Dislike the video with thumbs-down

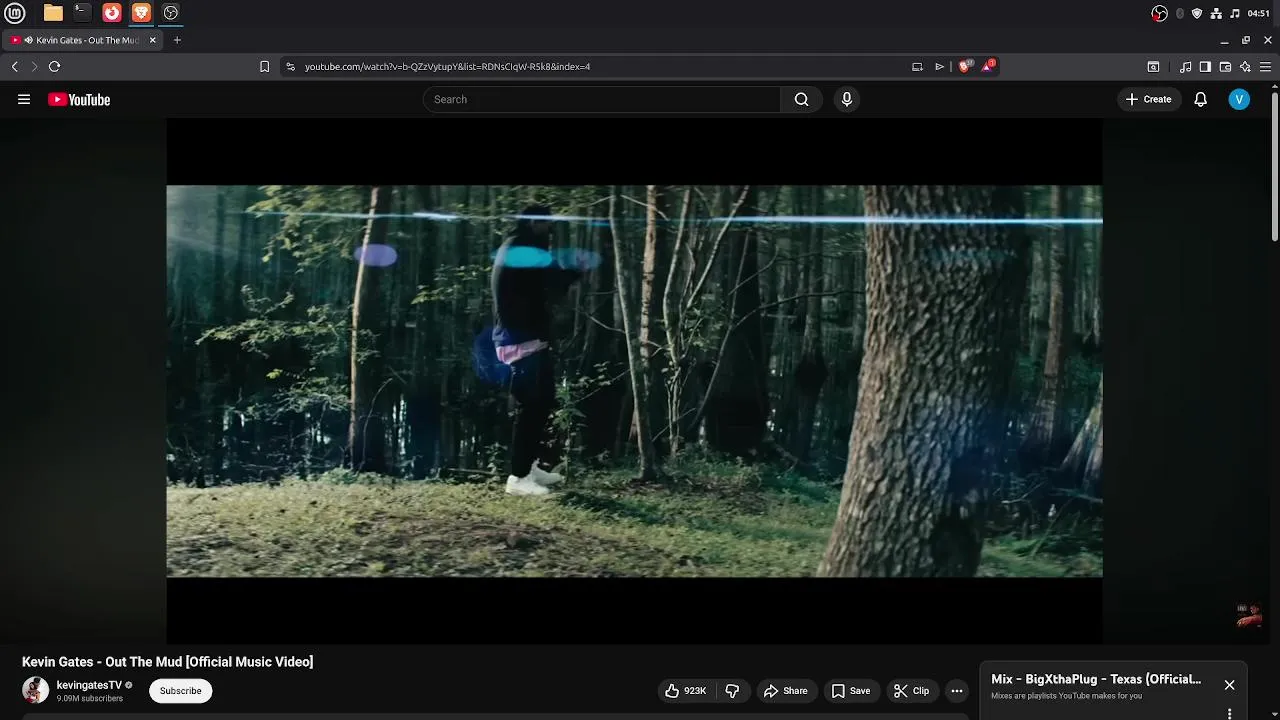732,691
